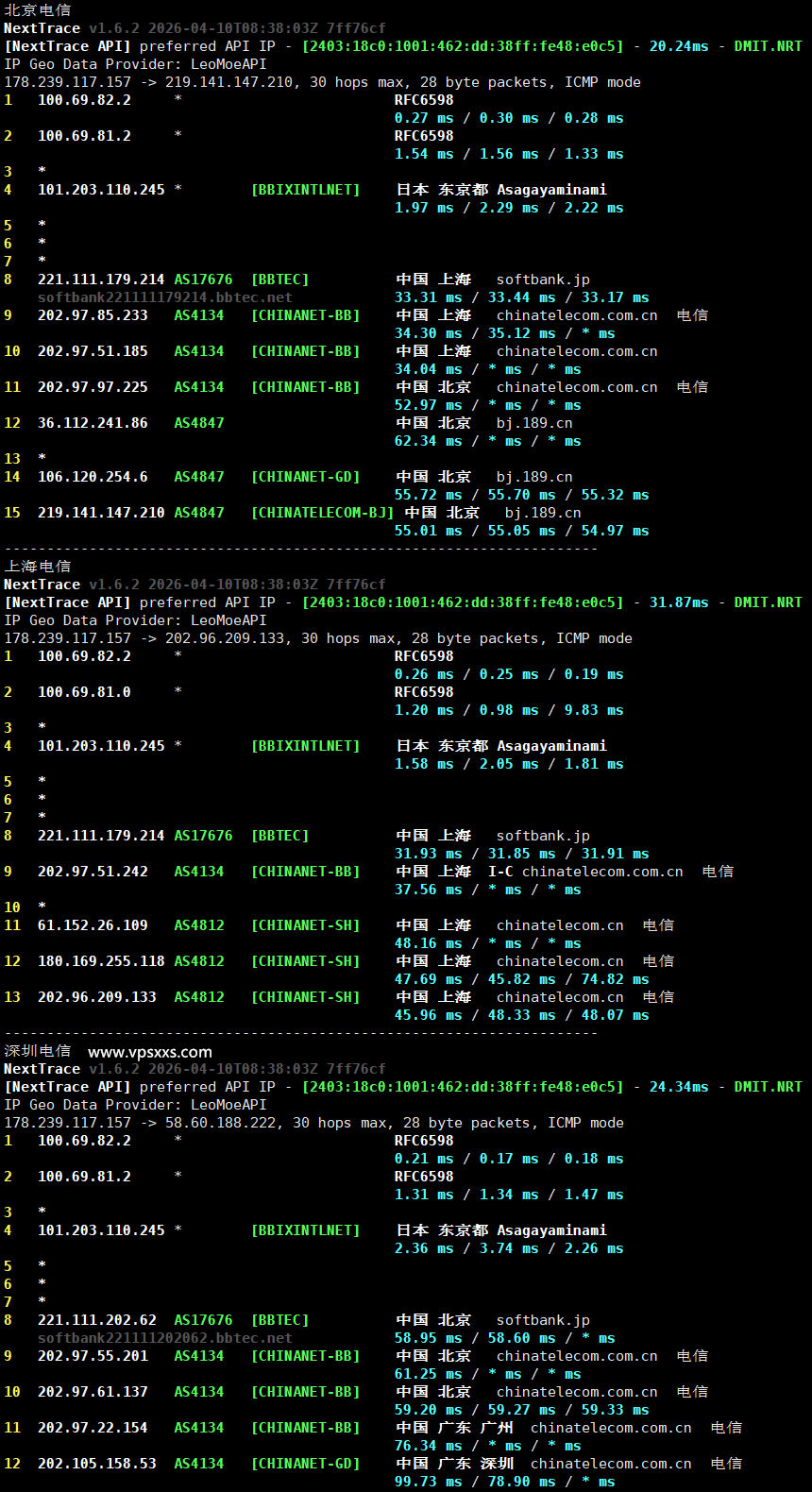This screenshot has height=1492, width=812.
Task: Click [CHINANET-GD] in the 202.105.158.53 row
Action: pos(305,1464)
